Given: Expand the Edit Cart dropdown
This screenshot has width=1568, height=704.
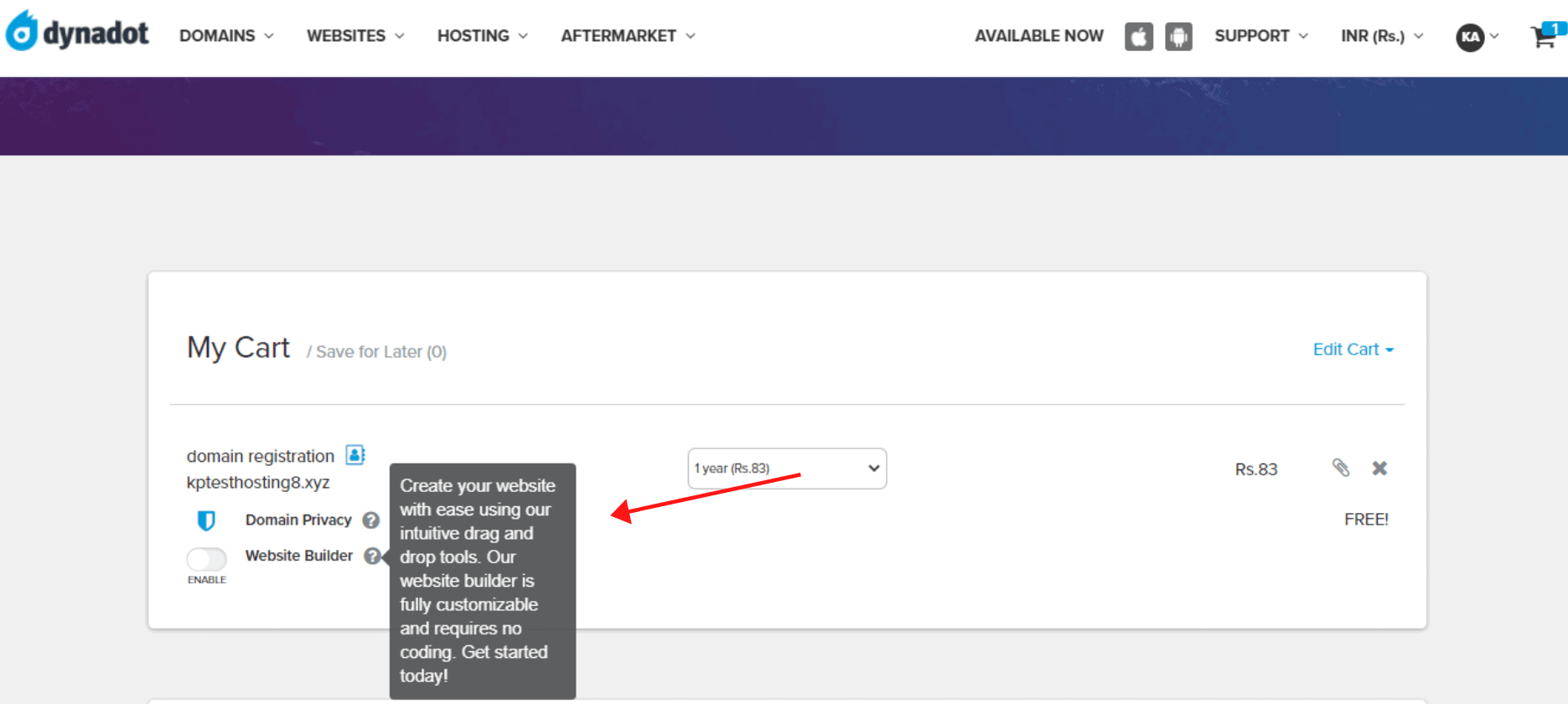Looking at the screenshot, I should (x=1353, y=349).
